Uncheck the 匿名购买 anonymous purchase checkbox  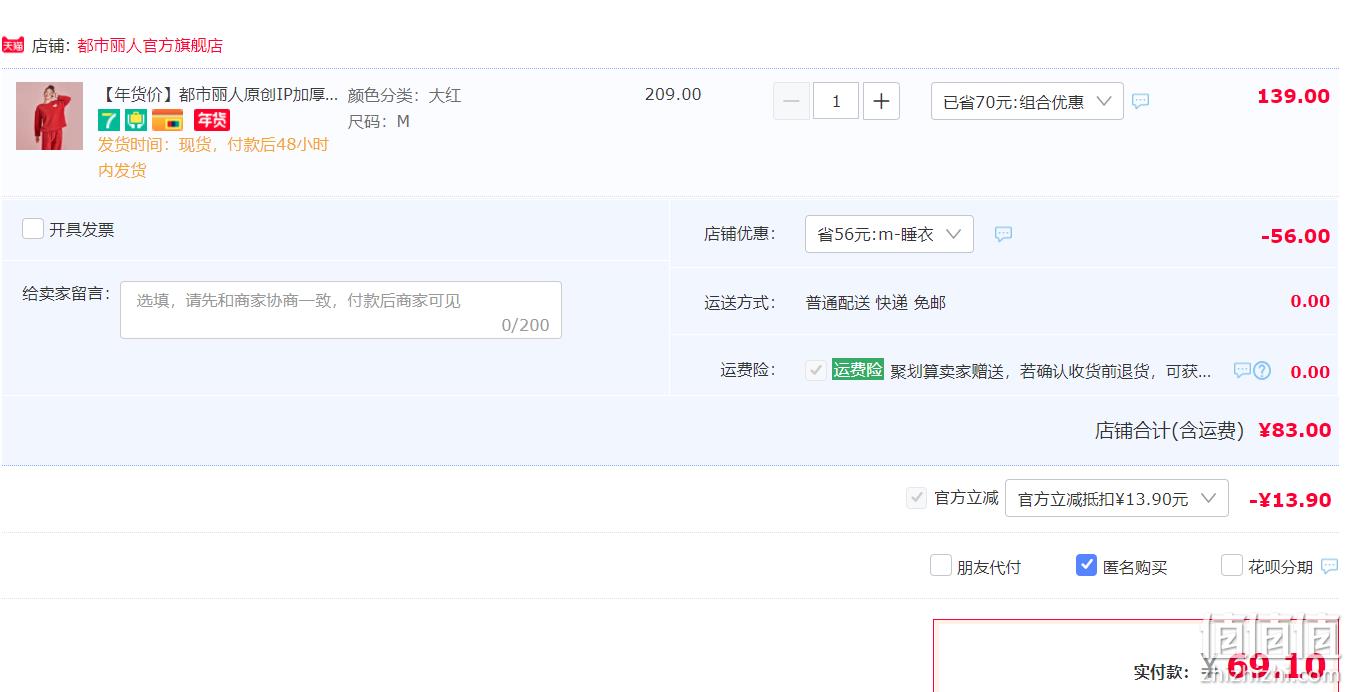[x=1086, y=566]
